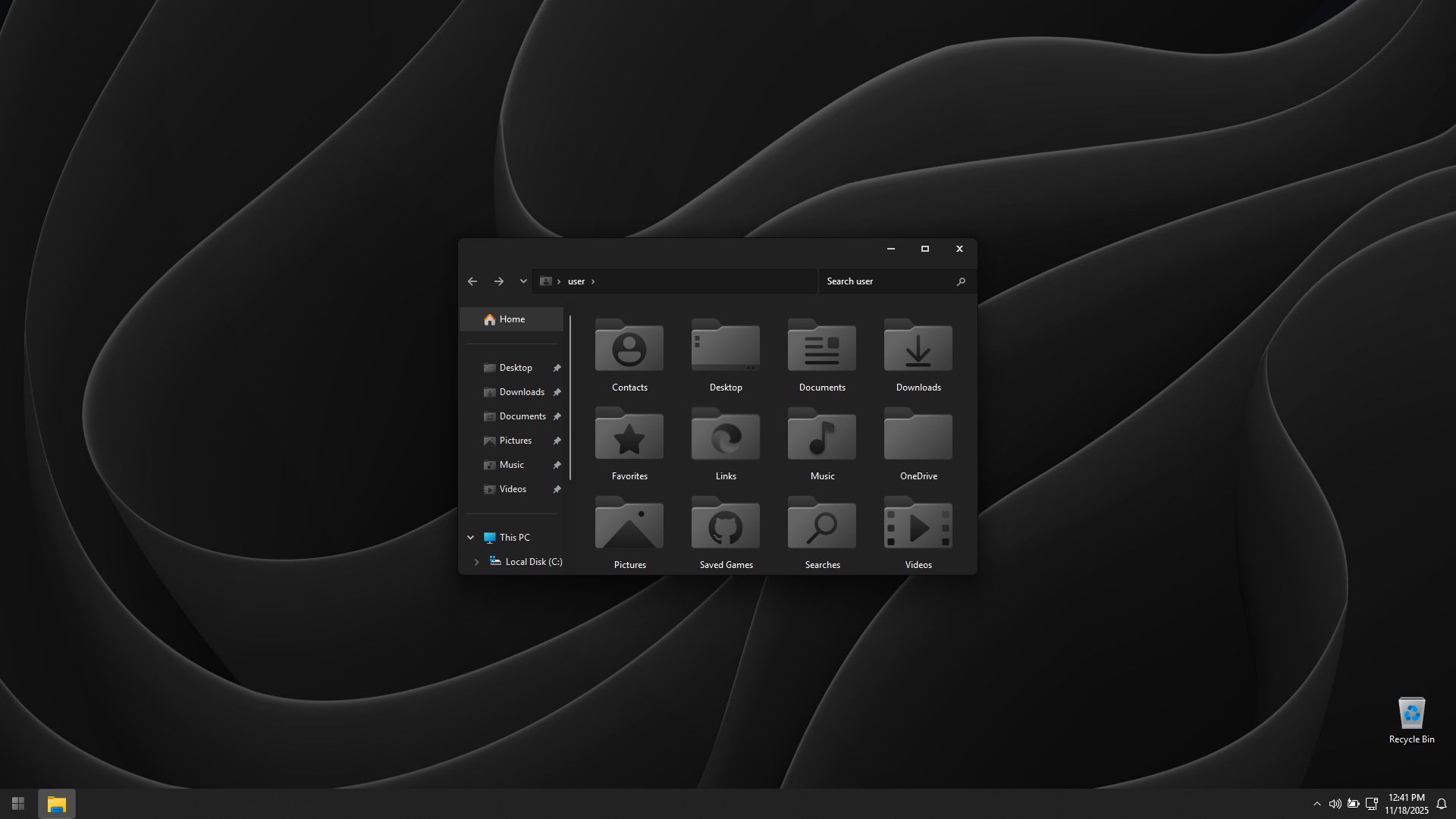
Task: Select Home in navigation pane
Action: pyautogui.click(x=512, y=319)
